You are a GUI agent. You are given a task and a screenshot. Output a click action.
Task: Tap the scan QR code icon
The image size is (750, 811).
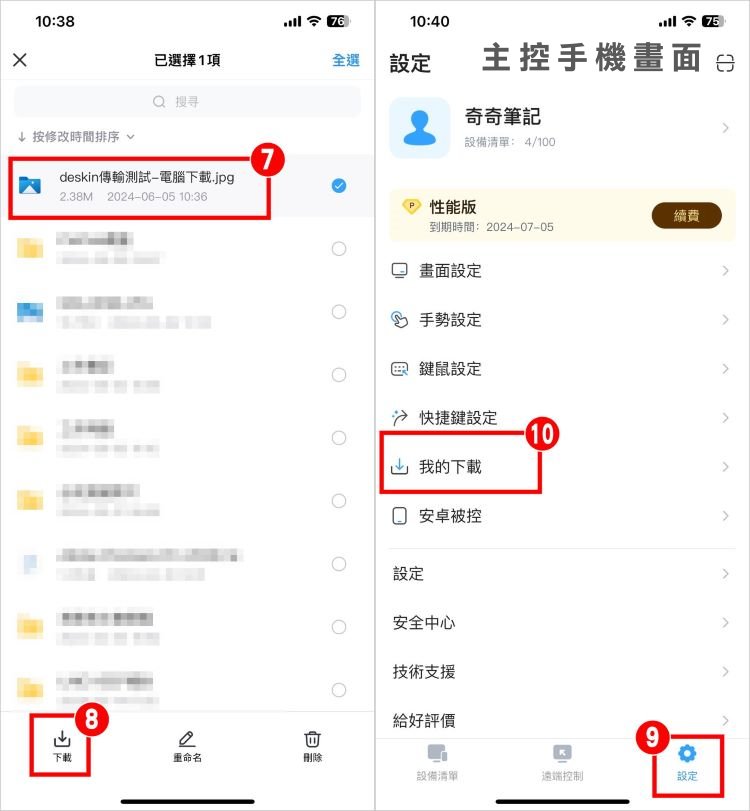725,63
